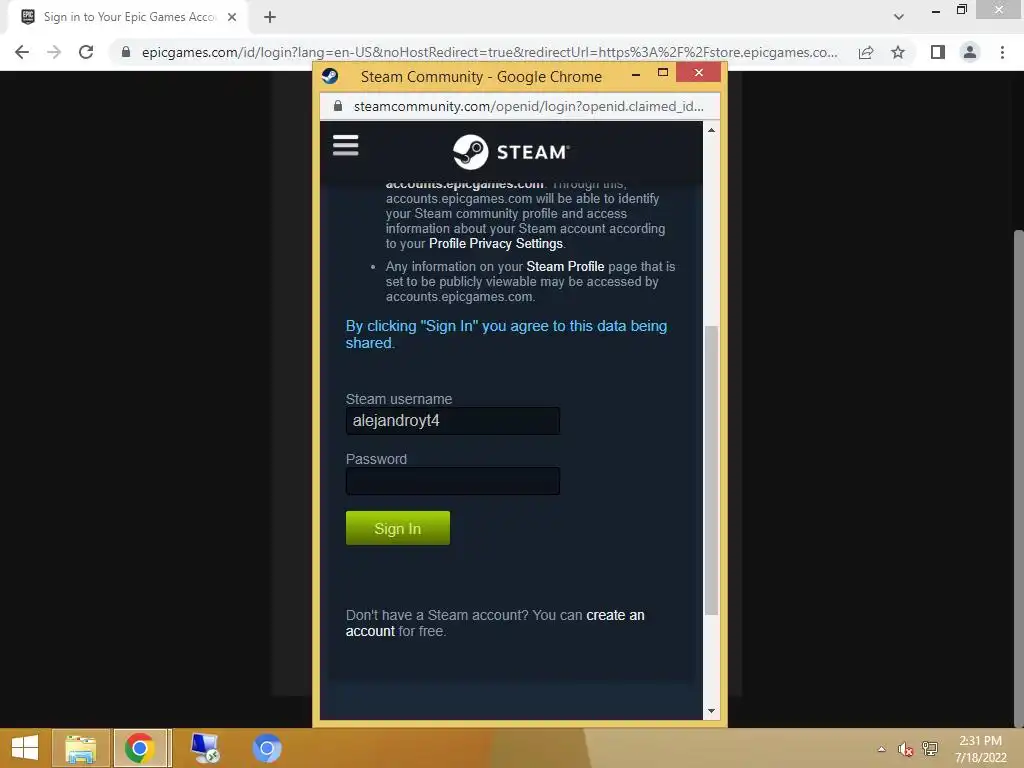Open the Chrome three-dot menu
This screenshot has width=1024, height=768.
point(1002,52)
